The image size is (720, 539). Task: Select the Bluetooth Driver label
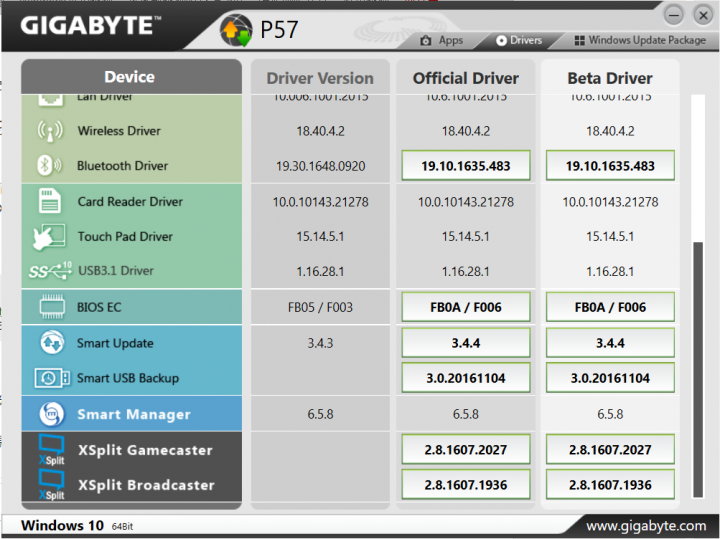tap(122, 166)
